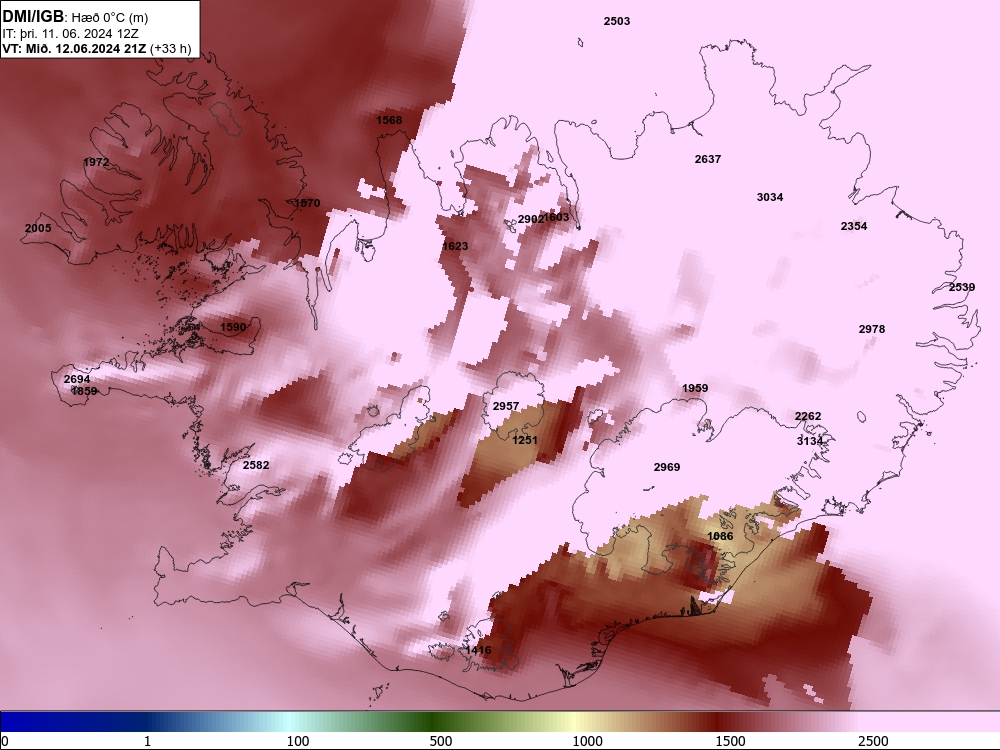Click the DMI/IGB title text
Viewport: 1000px width, 750px height.
click(x=33, y=17)
